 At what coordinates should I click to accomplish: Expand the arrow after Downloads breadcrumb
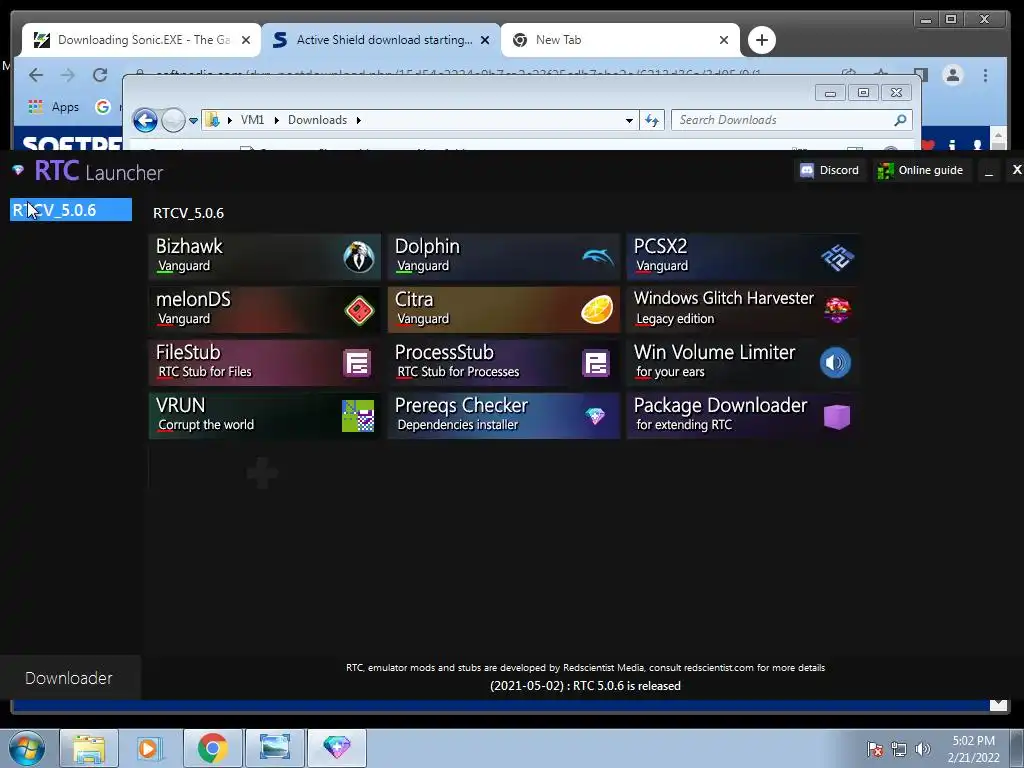click(x=359, y=120)
